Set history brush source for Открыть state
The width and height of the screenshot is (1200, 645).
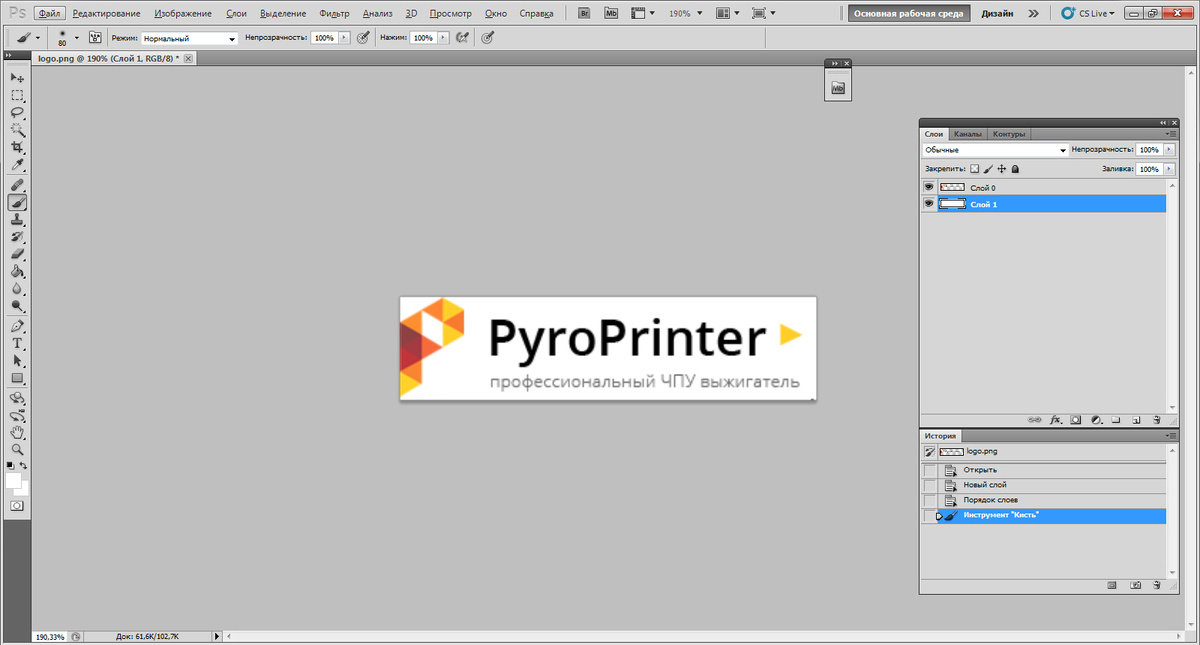tap(930, 470)
